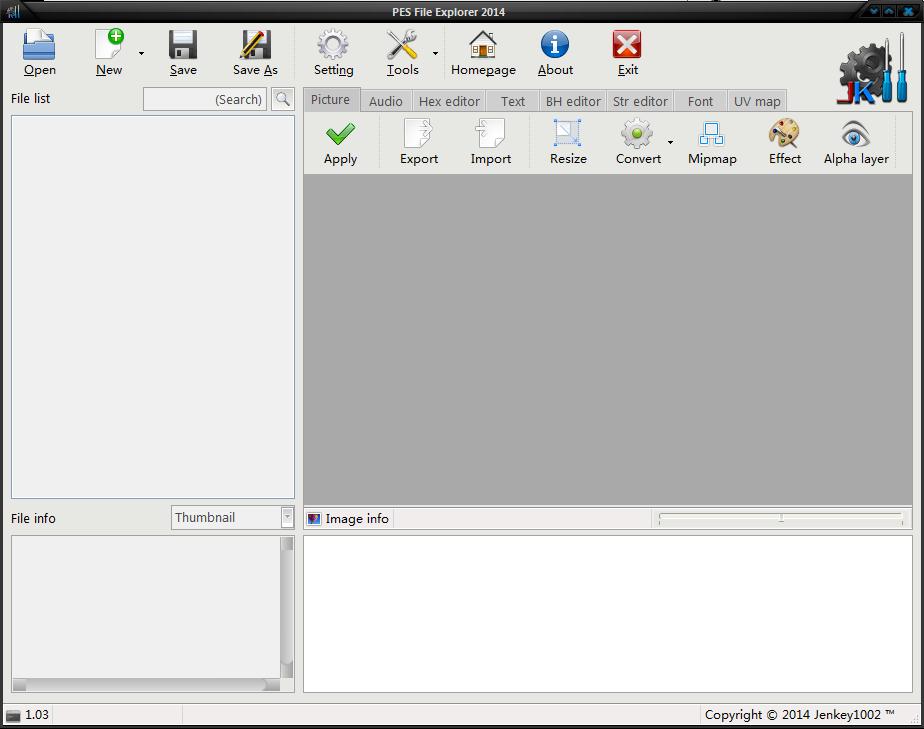The width and height of the screenshot is (924, 729).
Task: Click the Tools wrench icon
Action: coord(402,45)
